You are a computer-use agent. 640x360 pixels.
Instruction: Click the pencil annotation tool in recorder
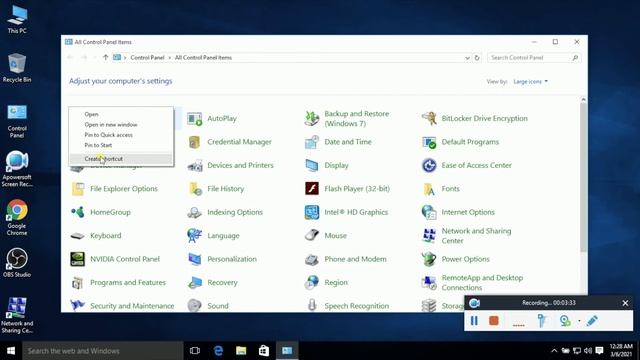coord(592,321)
